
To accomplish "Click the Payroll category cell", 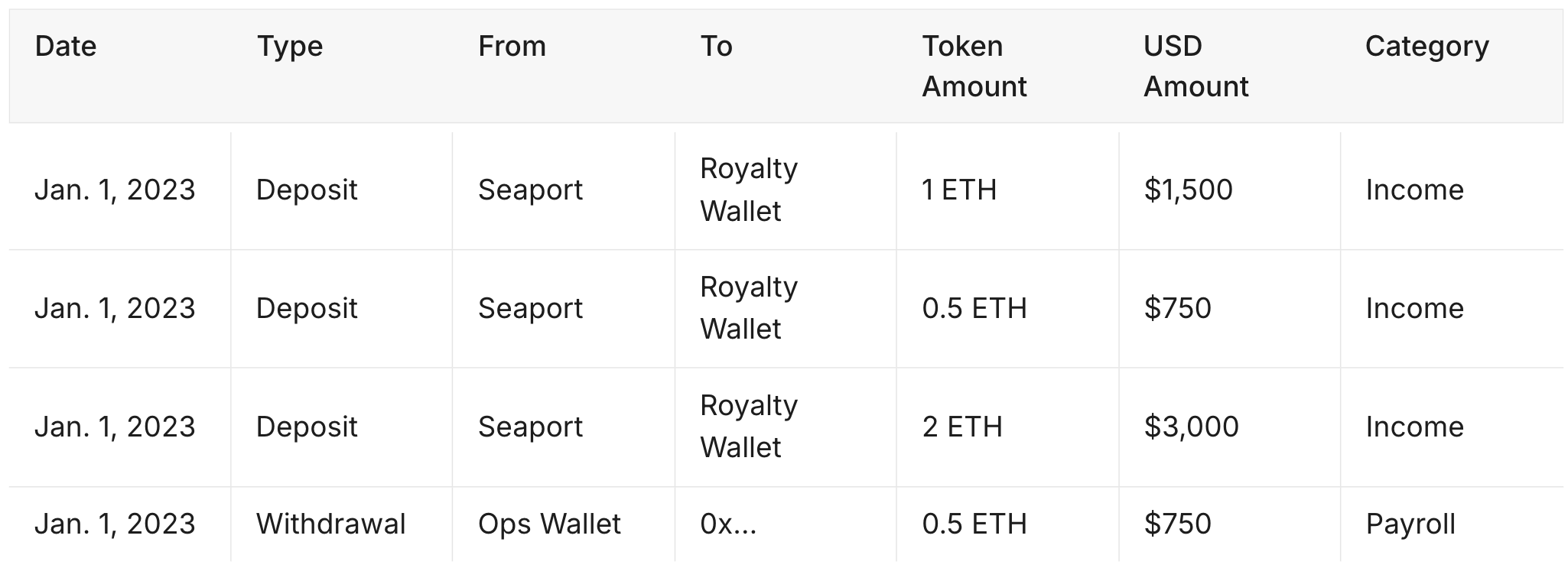I will pyautogui.click(x=1410, y=524).
